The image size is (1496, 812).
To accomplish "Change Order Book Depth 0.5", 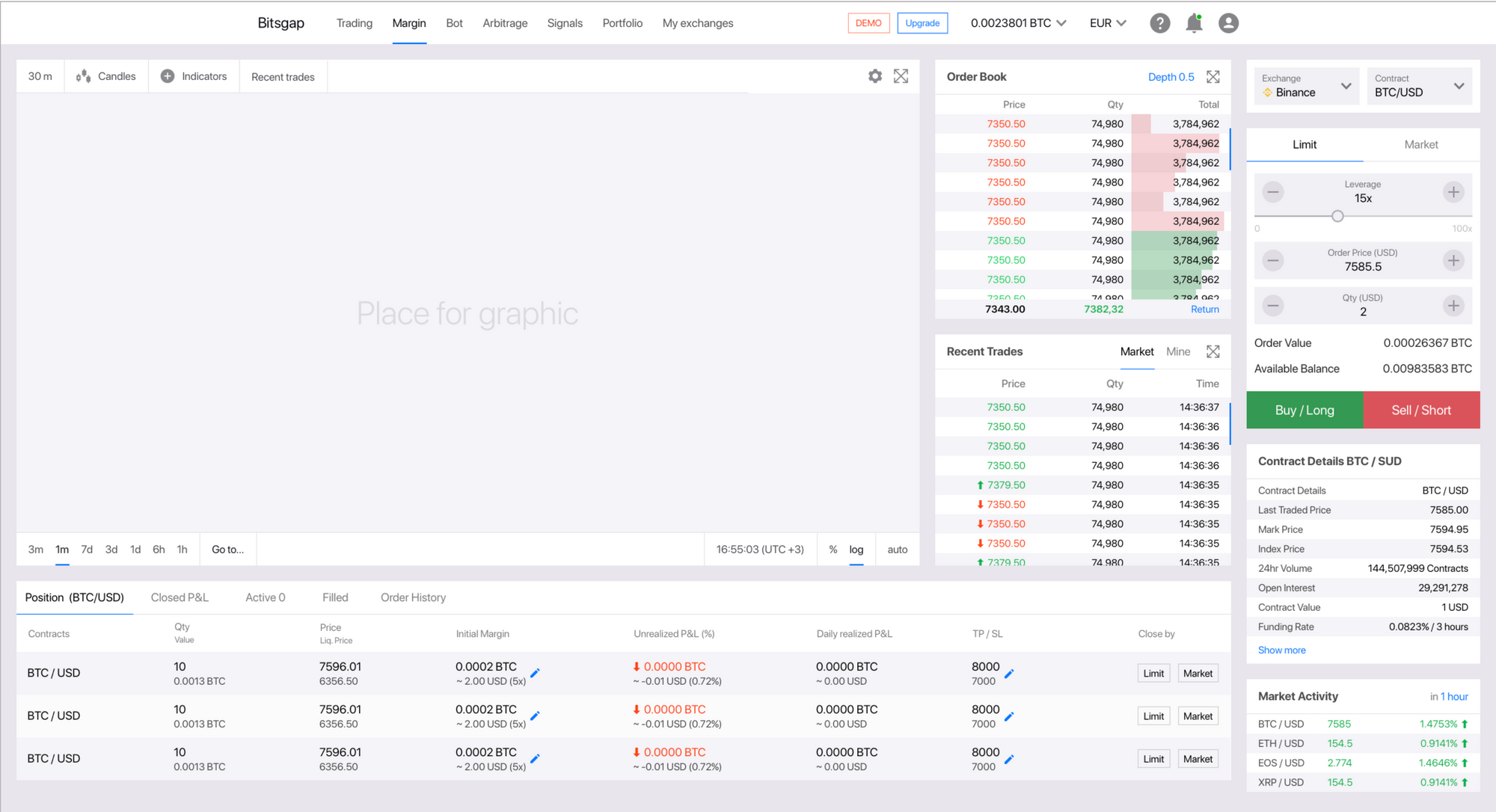I will (x=1171, y=77).
